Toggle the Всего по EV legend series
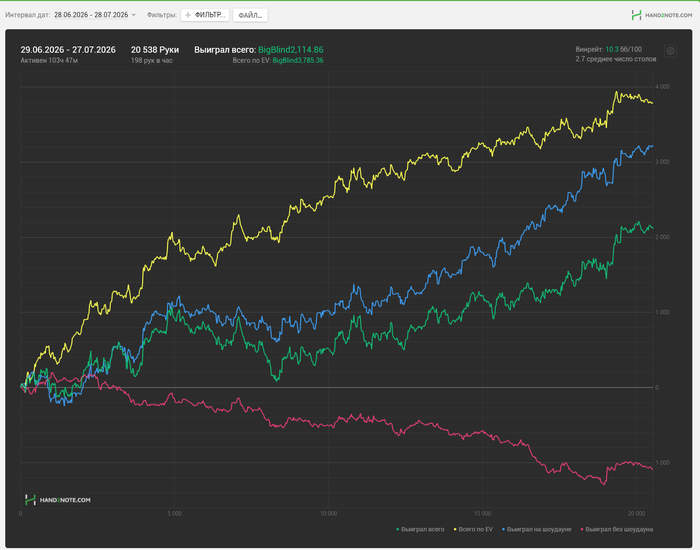Viewport: 700px width, 550px height. pos(473,529)
